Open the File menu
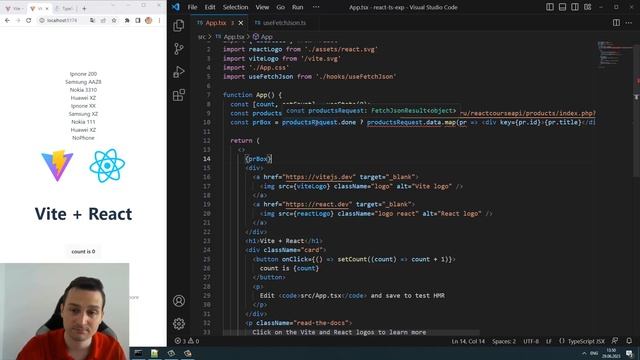Screen dimensions: 640x360 [192, 7]
